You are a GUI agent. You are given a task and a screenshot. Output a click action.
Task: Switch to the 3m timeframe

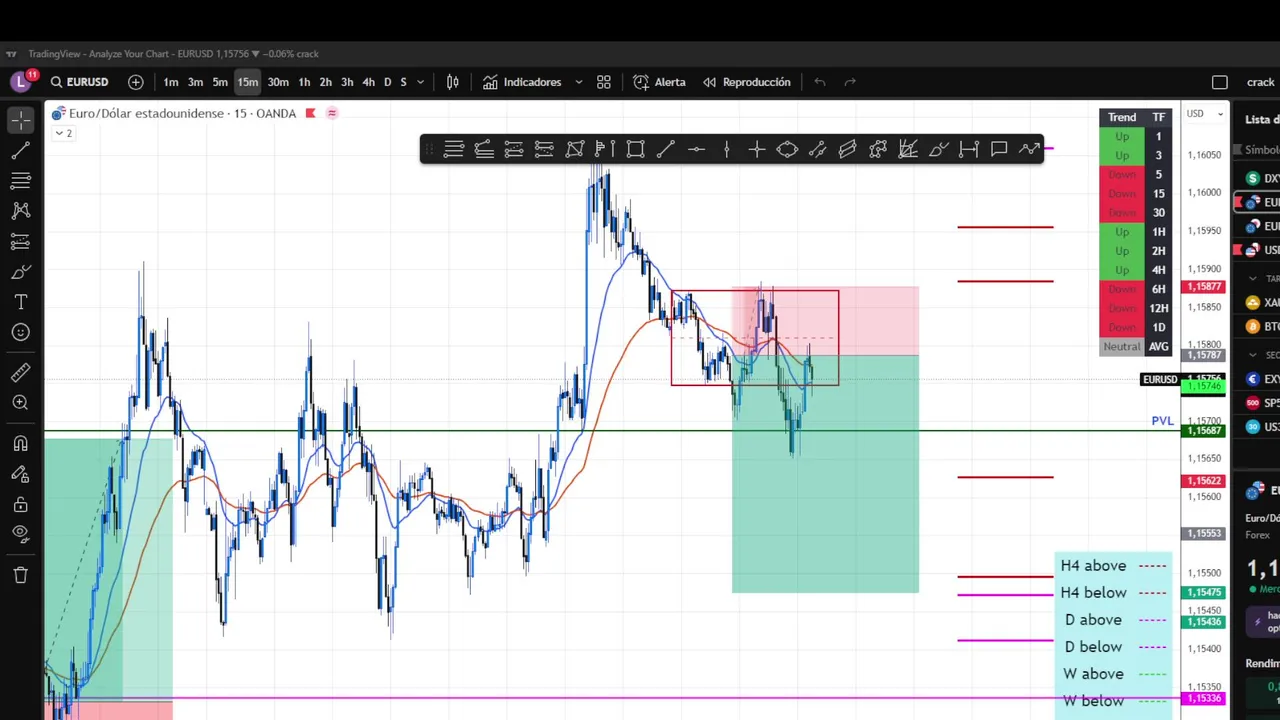point(196,82)
